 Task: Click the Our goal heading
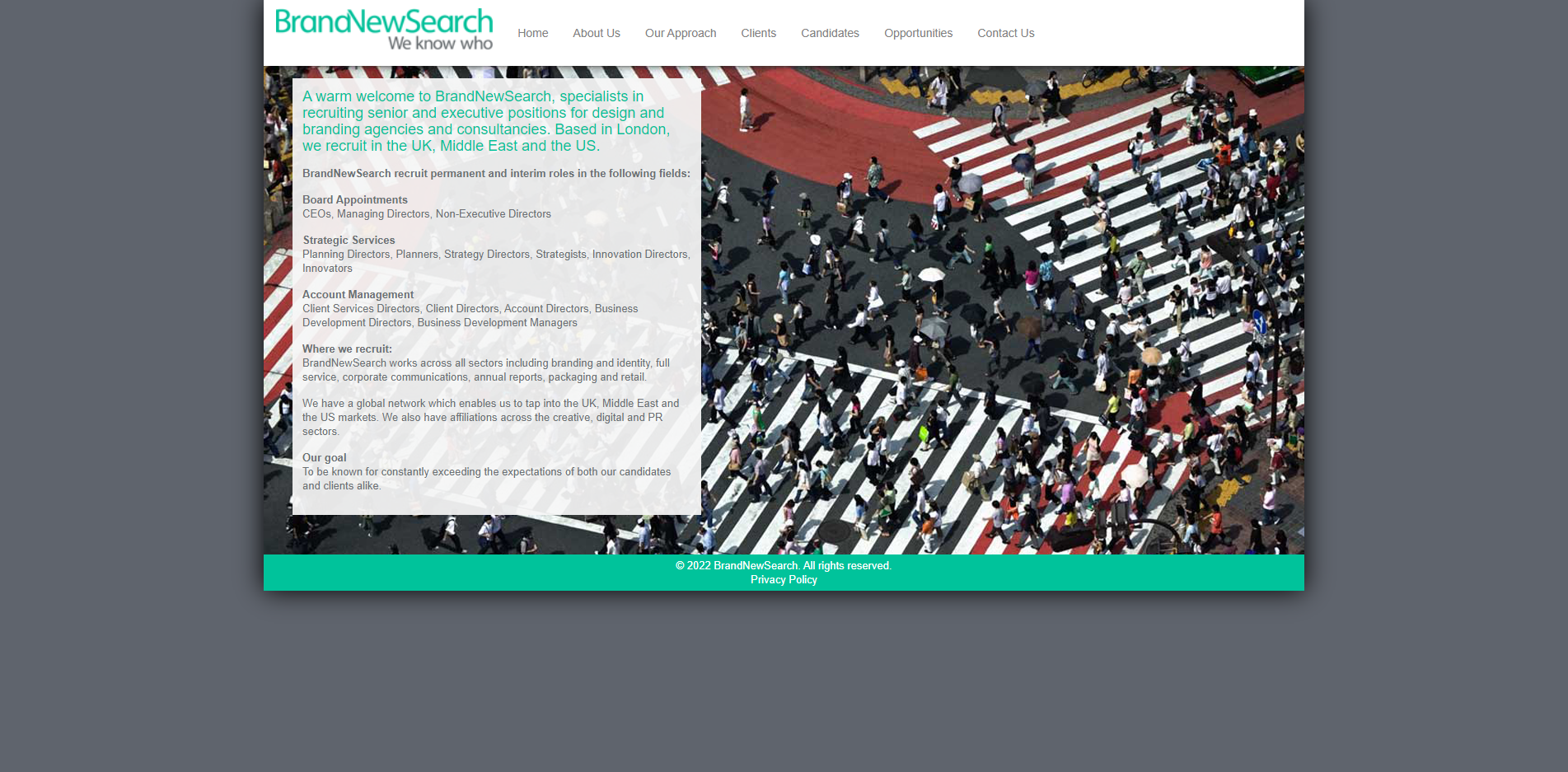(324, 458)
